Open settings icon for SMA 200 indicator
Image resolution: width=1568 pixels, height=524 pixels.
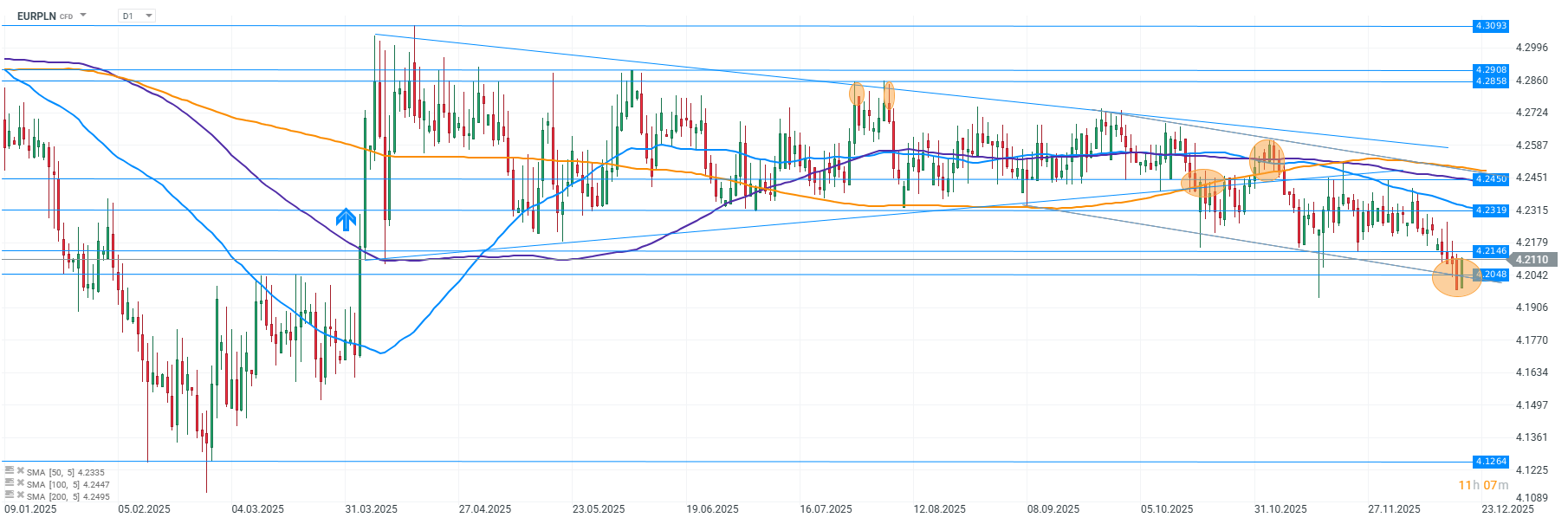point(10,495)
